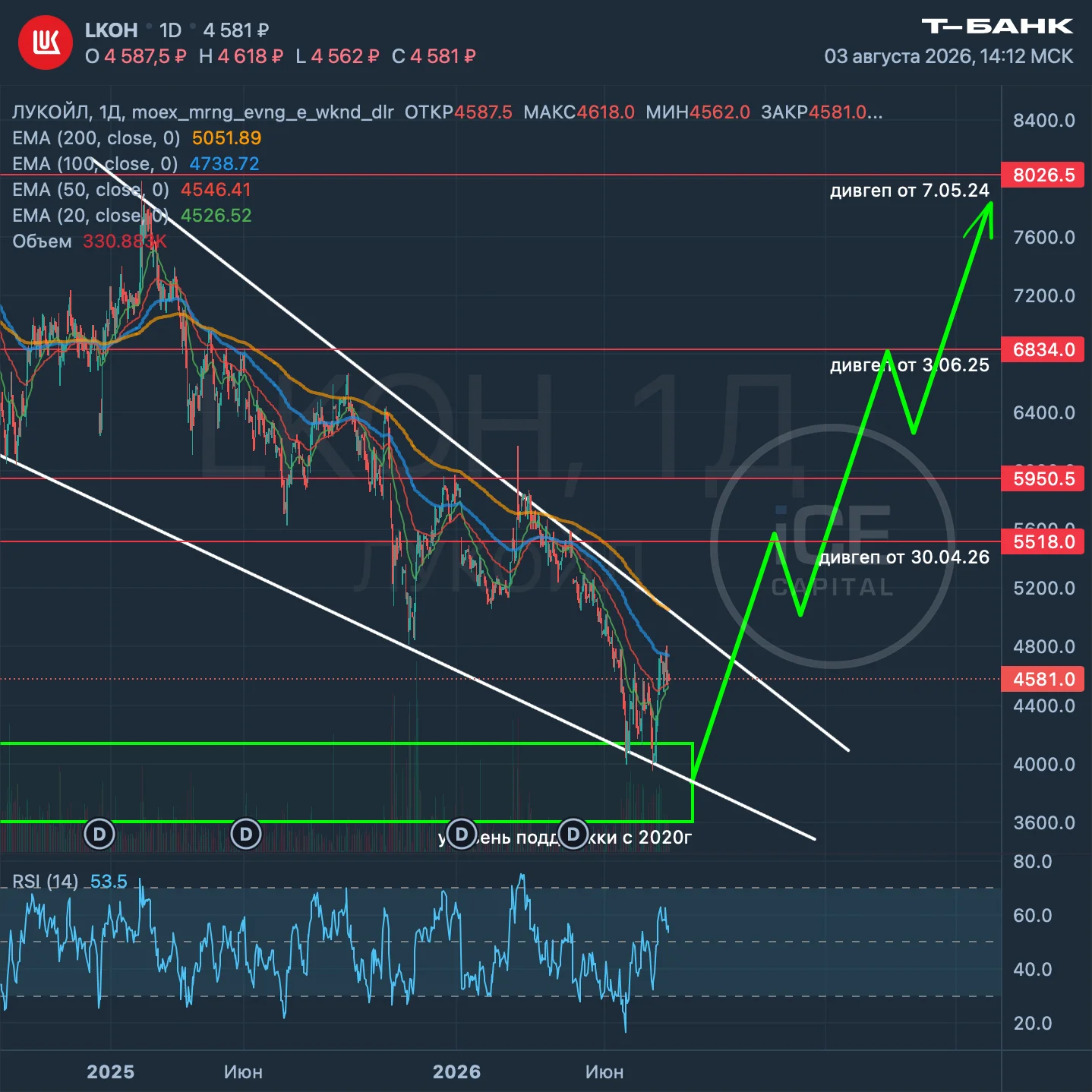1092x1092 pixels.
Task: Select the LKOH ticker symbol
Action: [111, 30]
